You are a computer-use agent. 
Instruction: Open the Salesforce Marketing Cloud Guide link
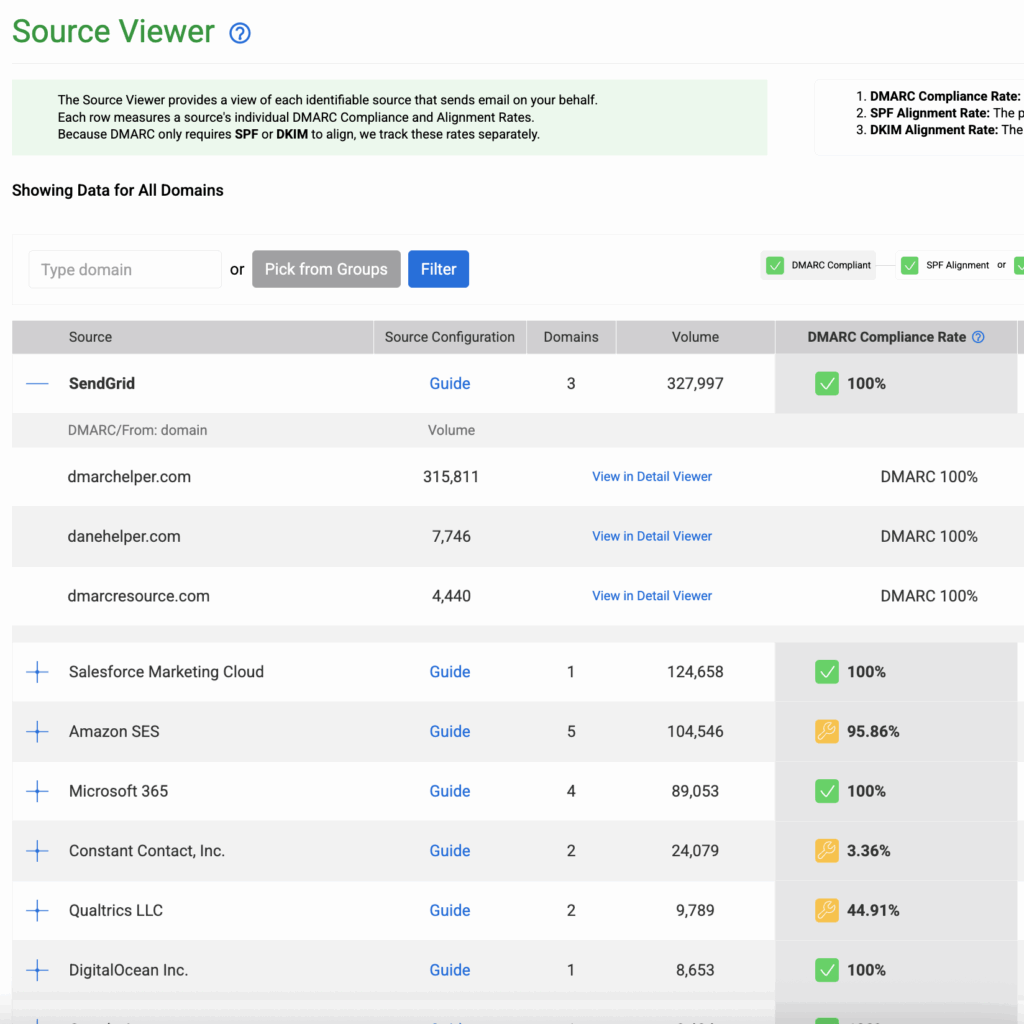pos(449,671)
